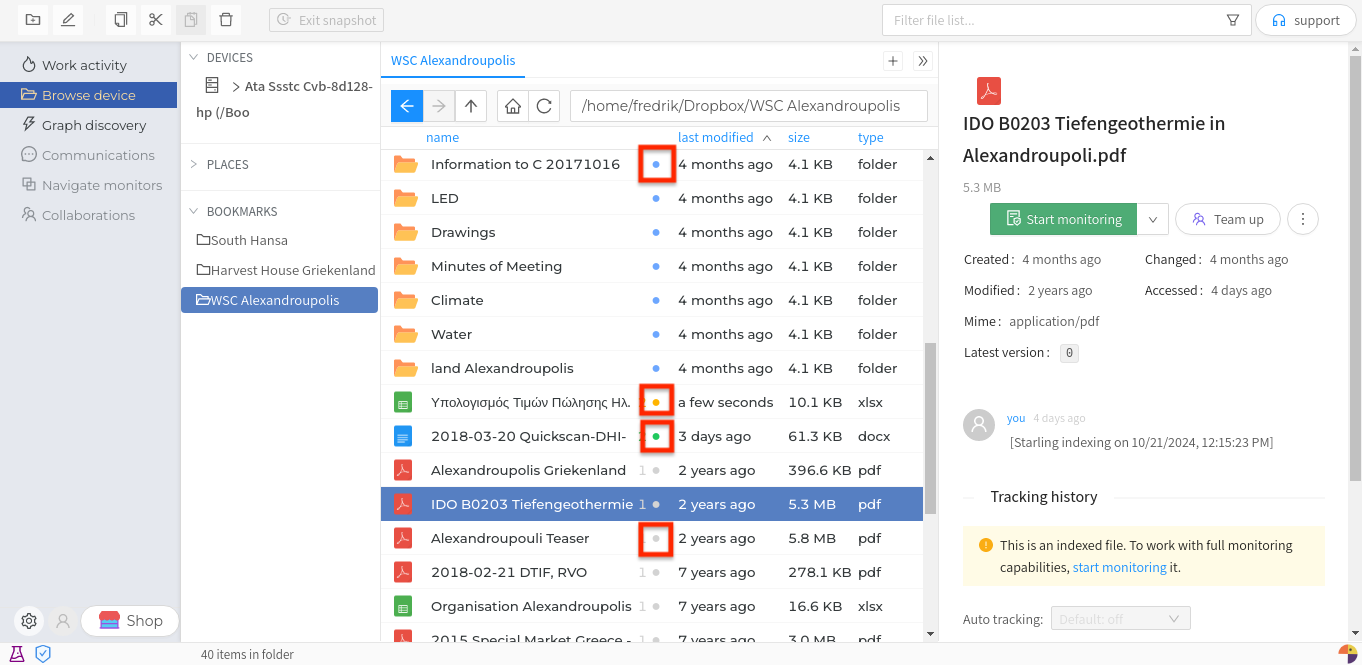
Task: Click the docx icon for 2018-03-20 Quickscan-DHI
Action: pos(402,436)
